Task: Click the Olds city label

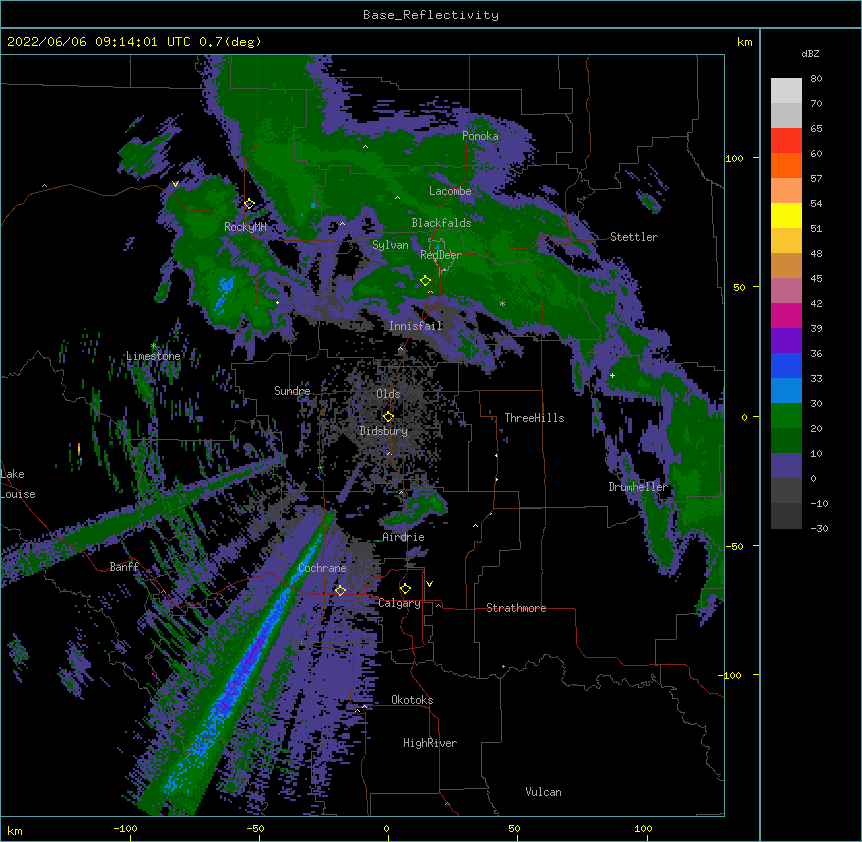Action: coord(388,394)
